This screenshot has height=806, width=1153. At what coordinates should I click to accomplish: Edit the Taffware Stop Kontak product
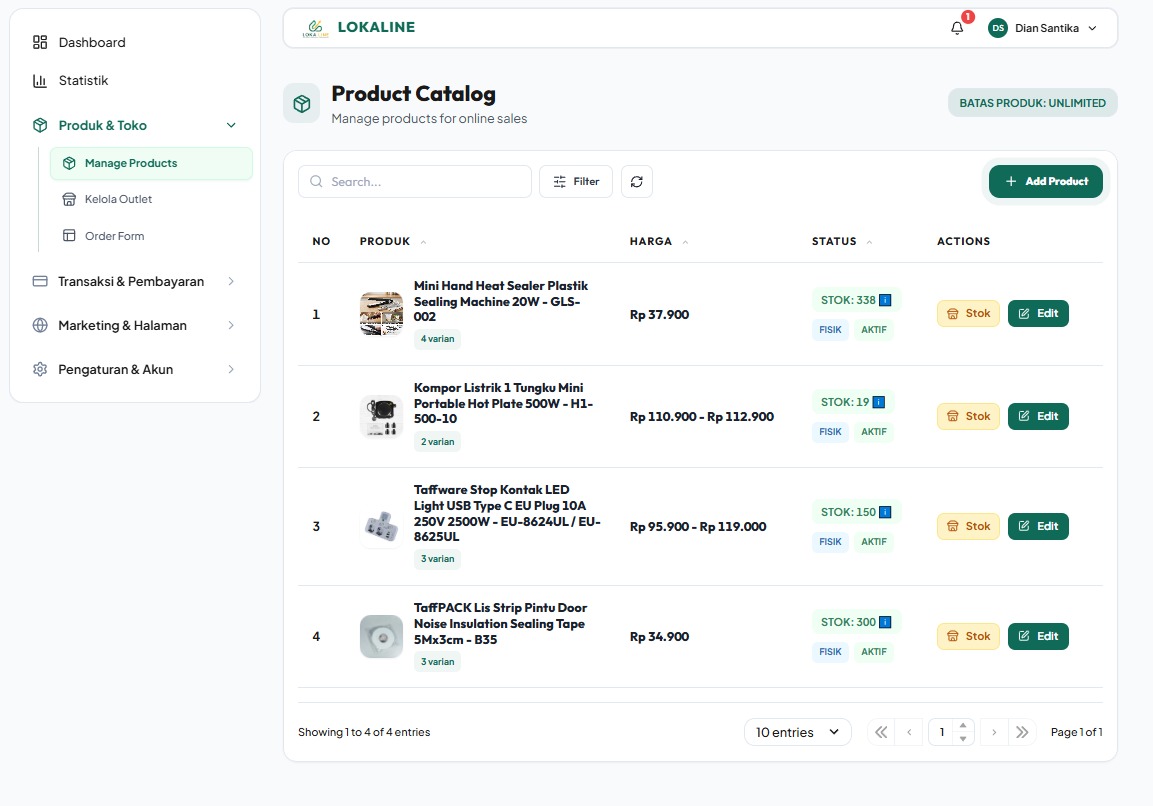coord(1038,526)
